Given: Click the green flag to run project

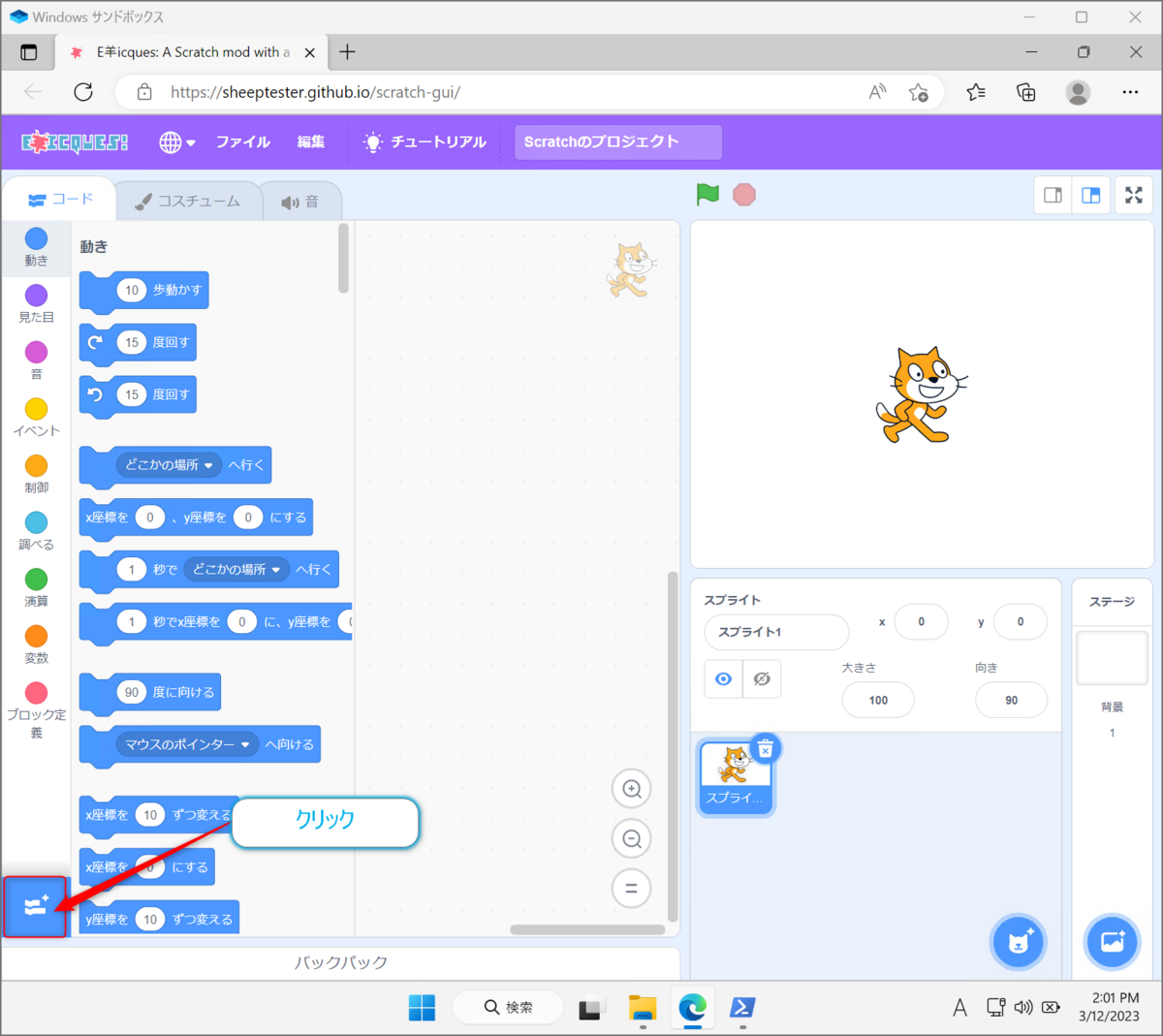Looking at the screenshot, I should pos(707,195).
